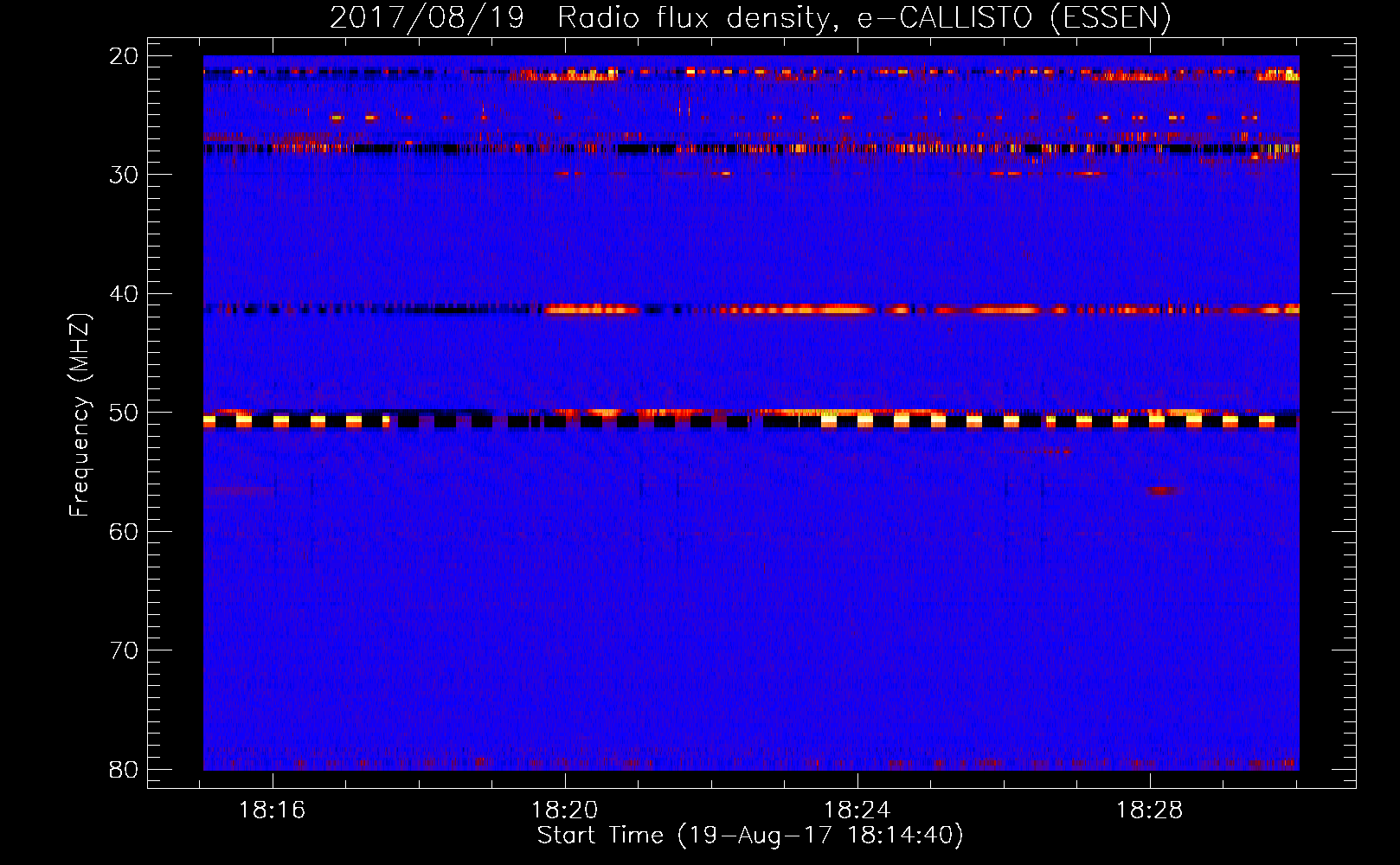1400x865 pixels.
Task: Click the 'Start Time (19-Aug-17 18:14:40)' label
Action: click(750, 836)
